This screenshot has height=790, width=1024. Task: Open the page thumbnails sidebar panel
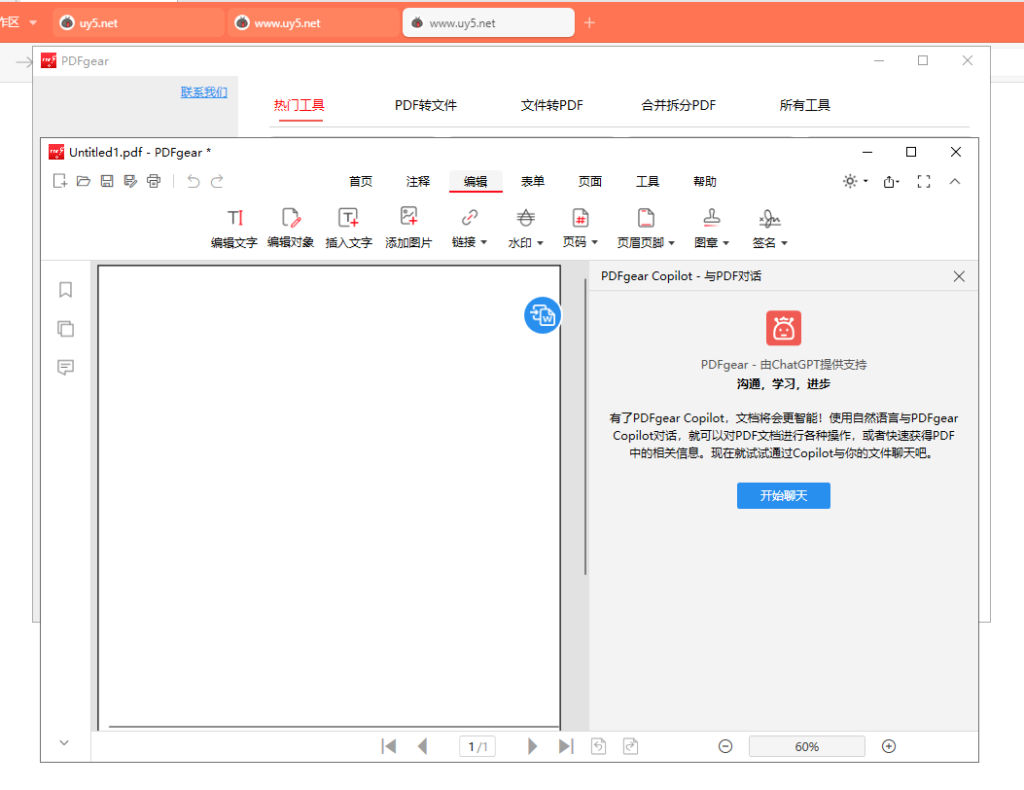[65, 328]
